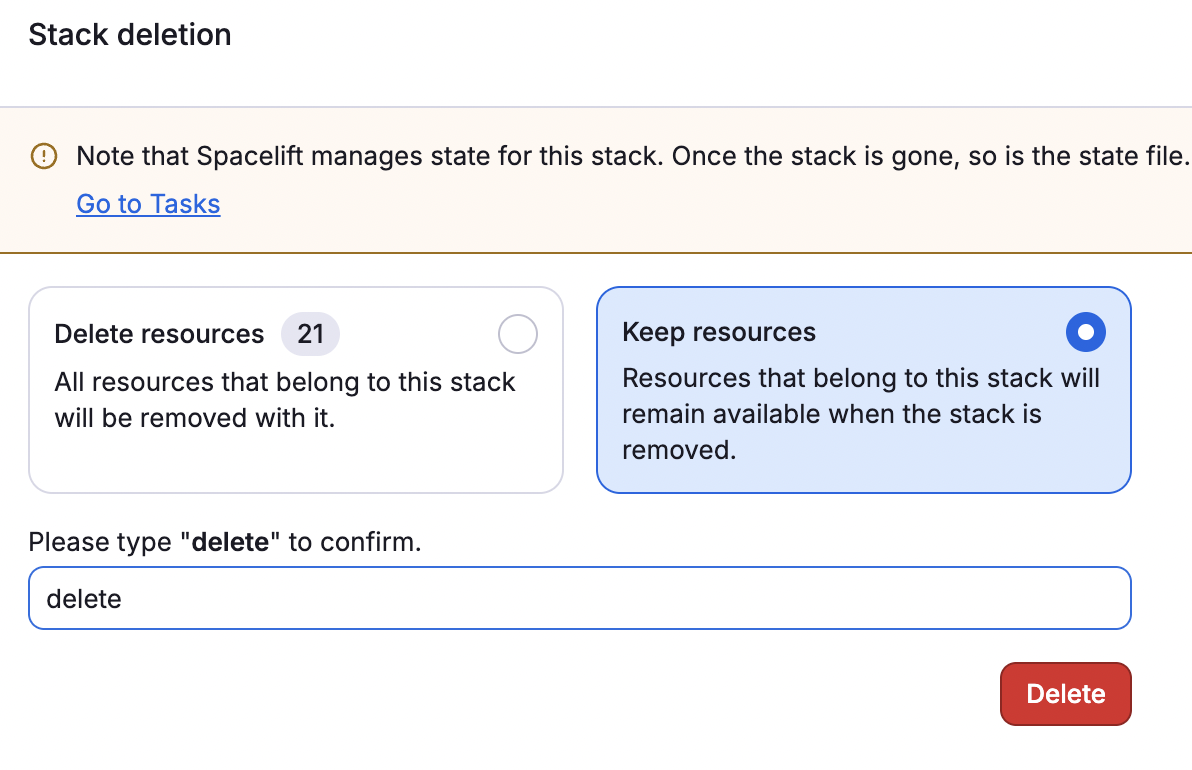Click the Keep resources description text
Viewport: 1192px width, 770px height.
860,414
